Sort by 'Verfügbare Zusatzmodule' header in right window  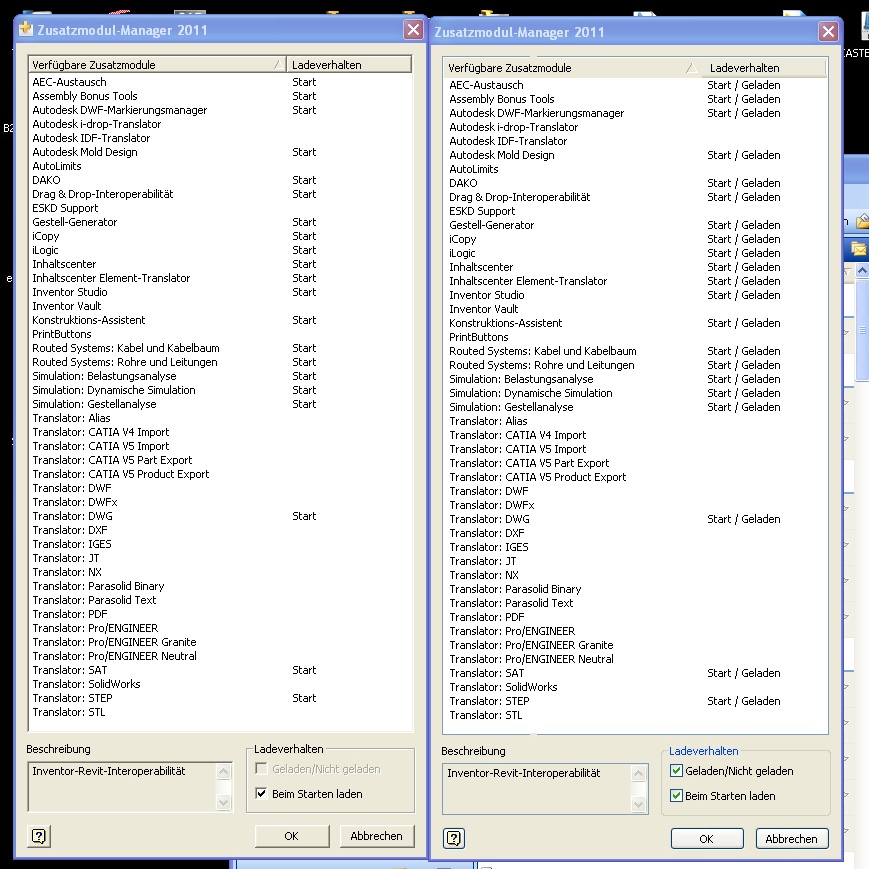point(572,68)
